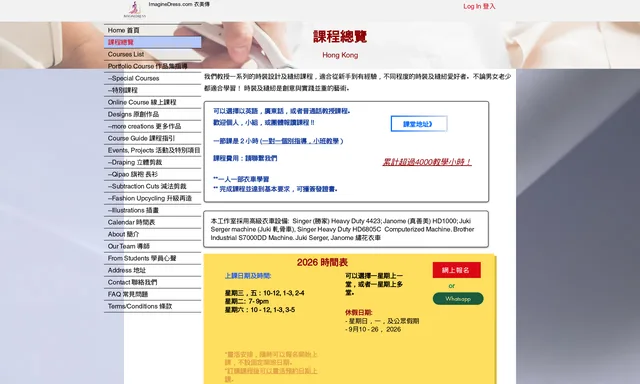Open Calendar 時間表 page

pyautogui.click(x=152, y=222)
